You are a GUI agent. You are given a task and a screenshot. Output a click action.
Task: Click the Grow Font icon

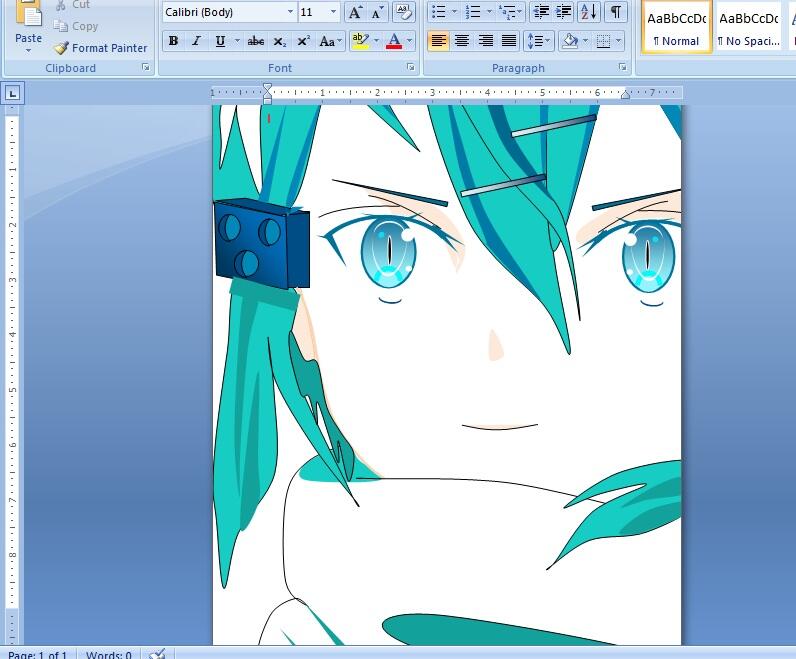pyautogui.click(x=355, y=12)
